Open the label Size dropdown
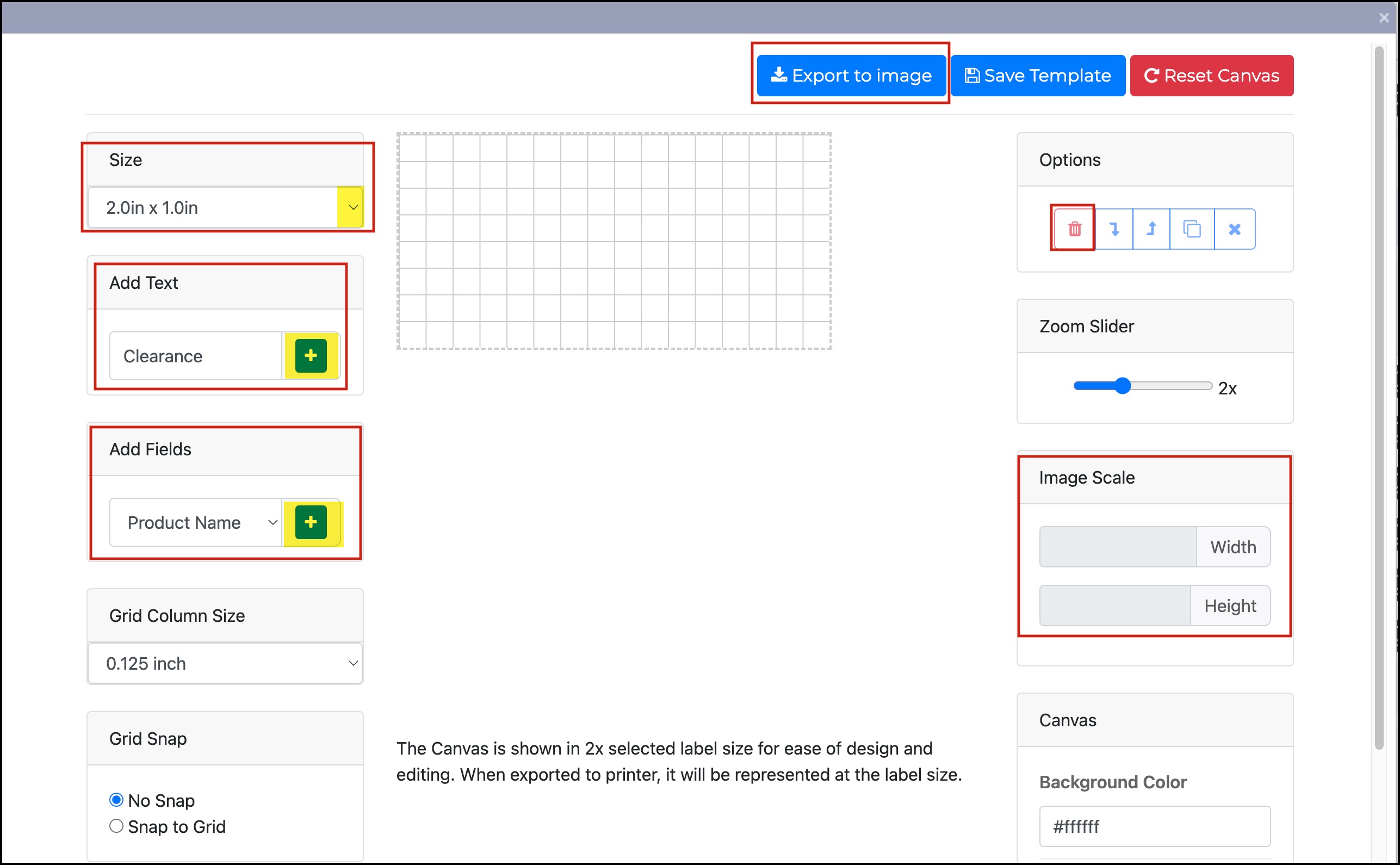 pyautogui.click(x=225, y=207)
